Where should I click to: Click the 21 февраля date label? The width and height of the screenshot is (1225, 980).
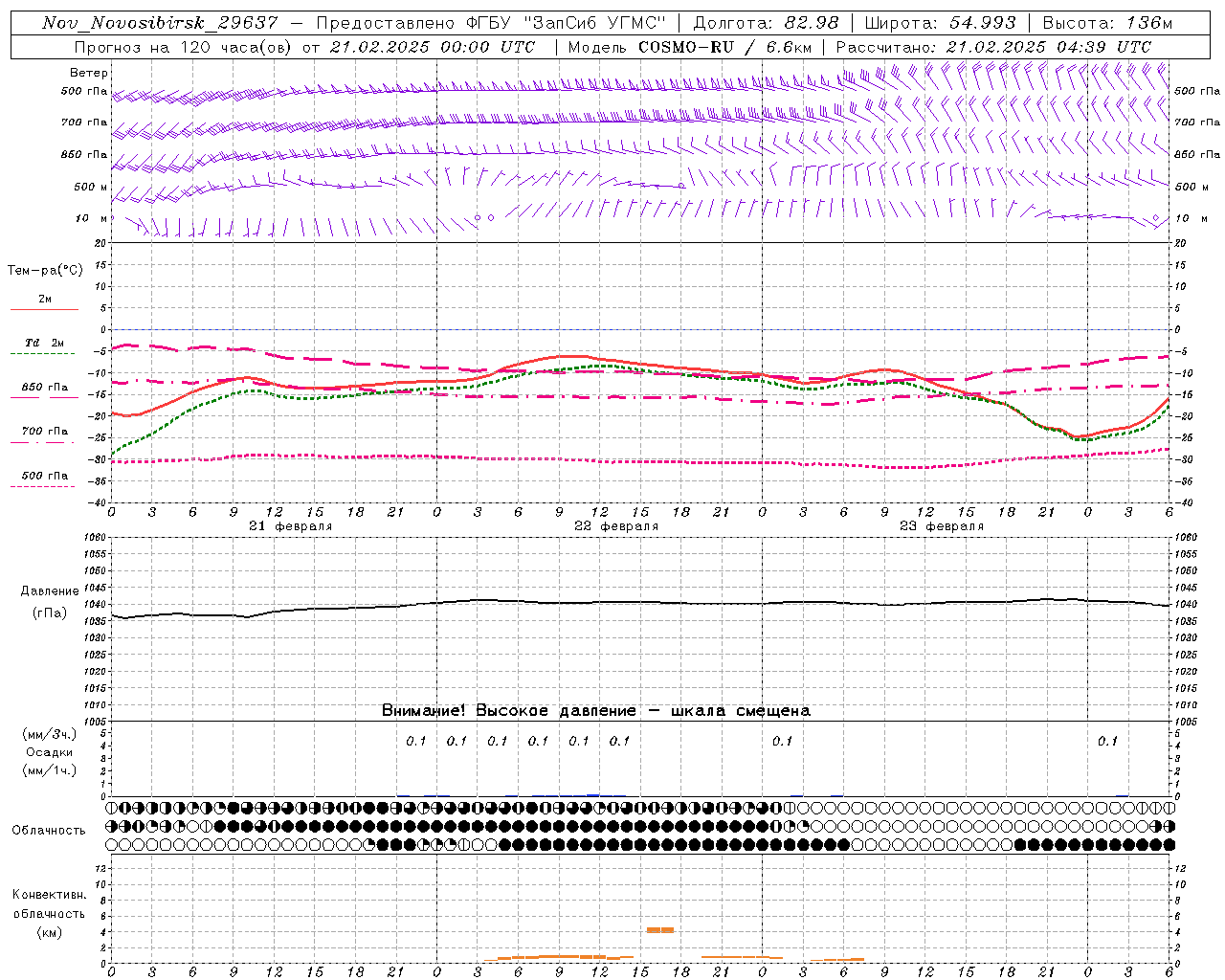(291, 526)
